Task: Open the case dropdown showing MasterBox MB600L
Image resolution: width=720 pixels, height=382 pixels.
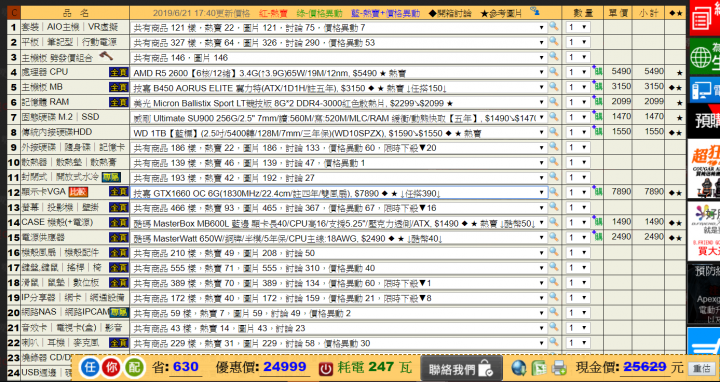Action: pos(339,223)
